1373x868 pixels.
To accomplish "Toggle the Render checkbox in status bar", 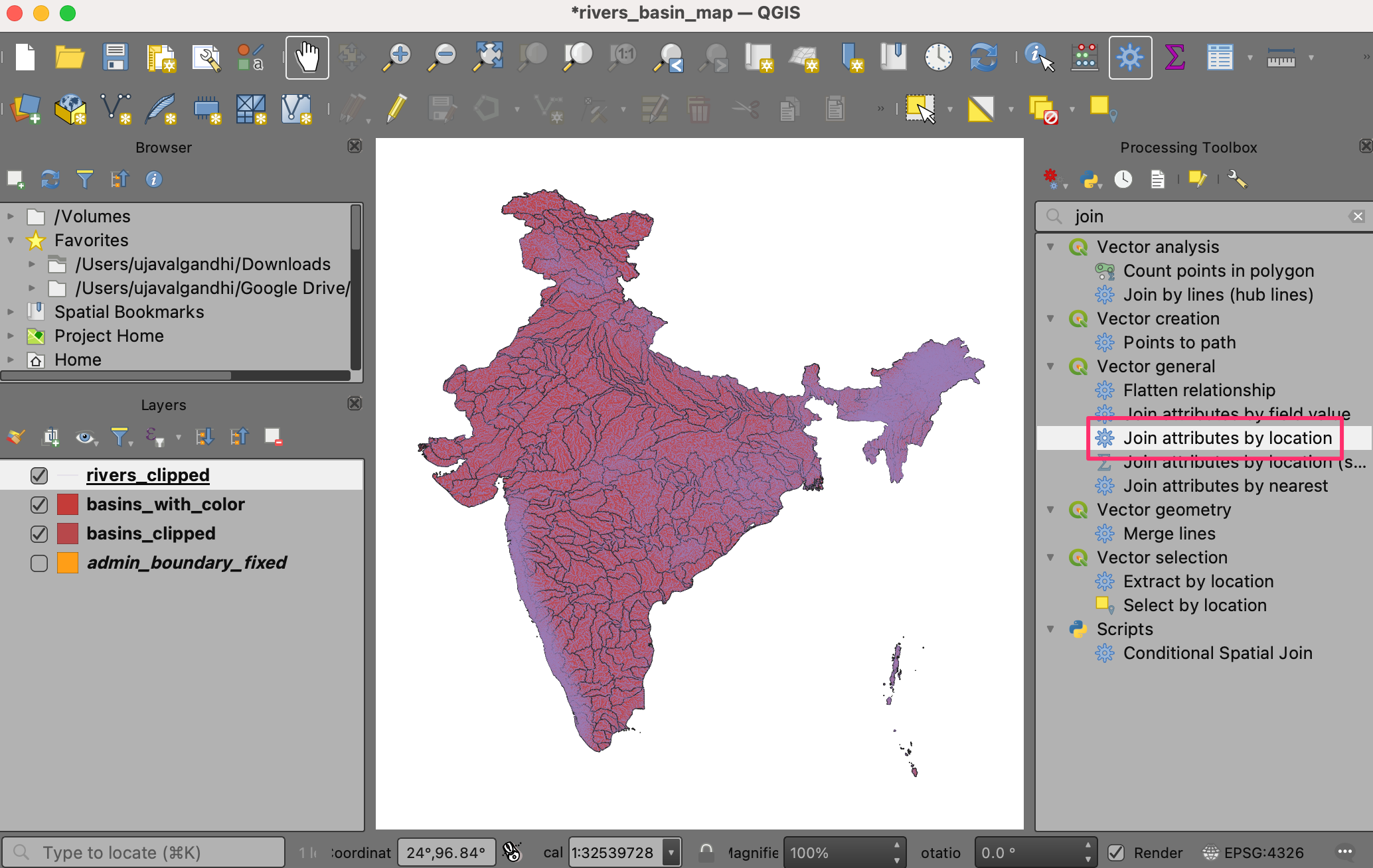I will tap(1116, 853).
